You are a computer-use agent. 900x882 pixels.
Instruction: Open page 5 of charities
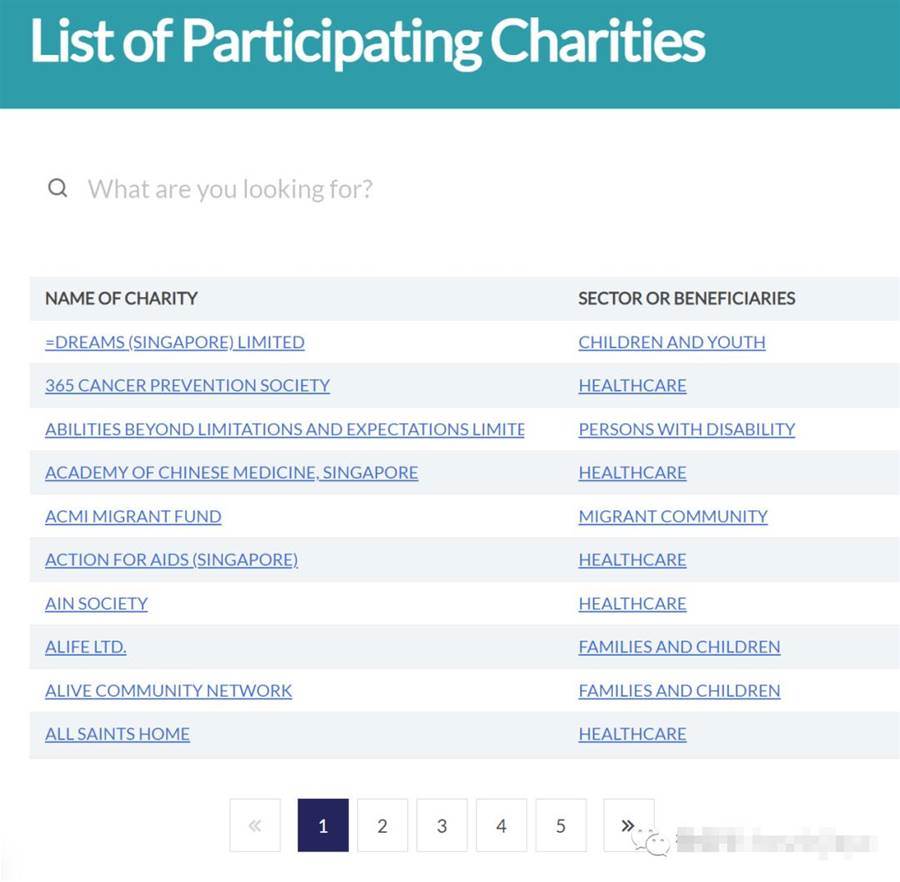click(x=561, y=825)
